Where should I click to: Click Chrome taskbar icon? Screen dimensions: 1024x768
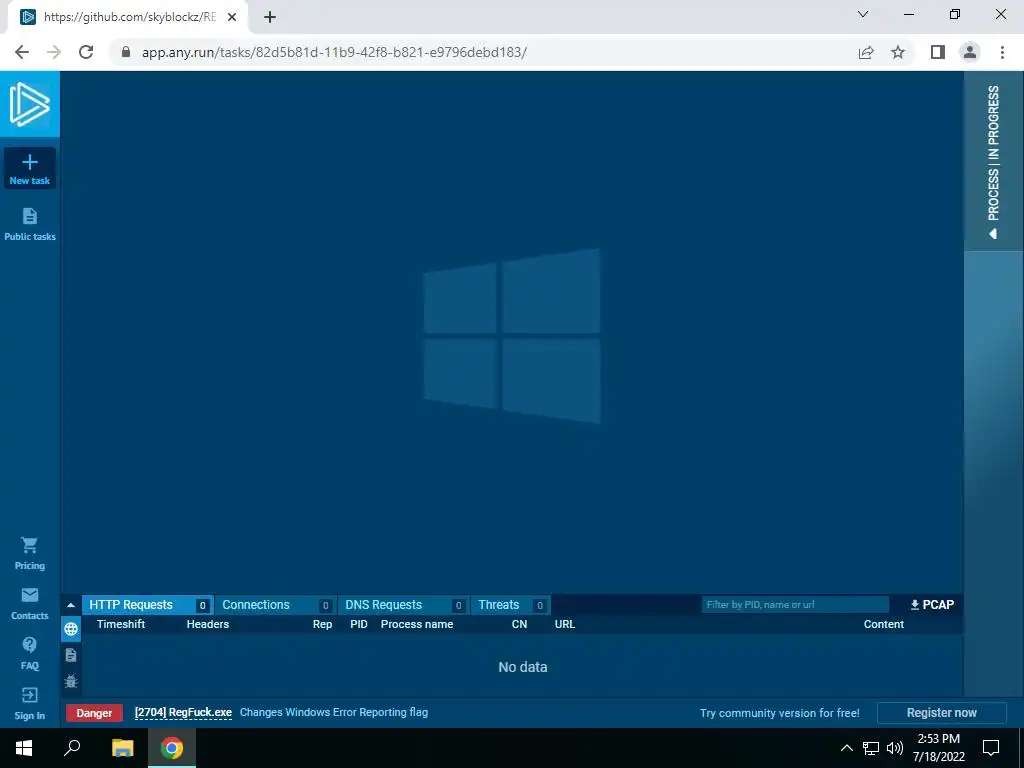coord(172,748)
